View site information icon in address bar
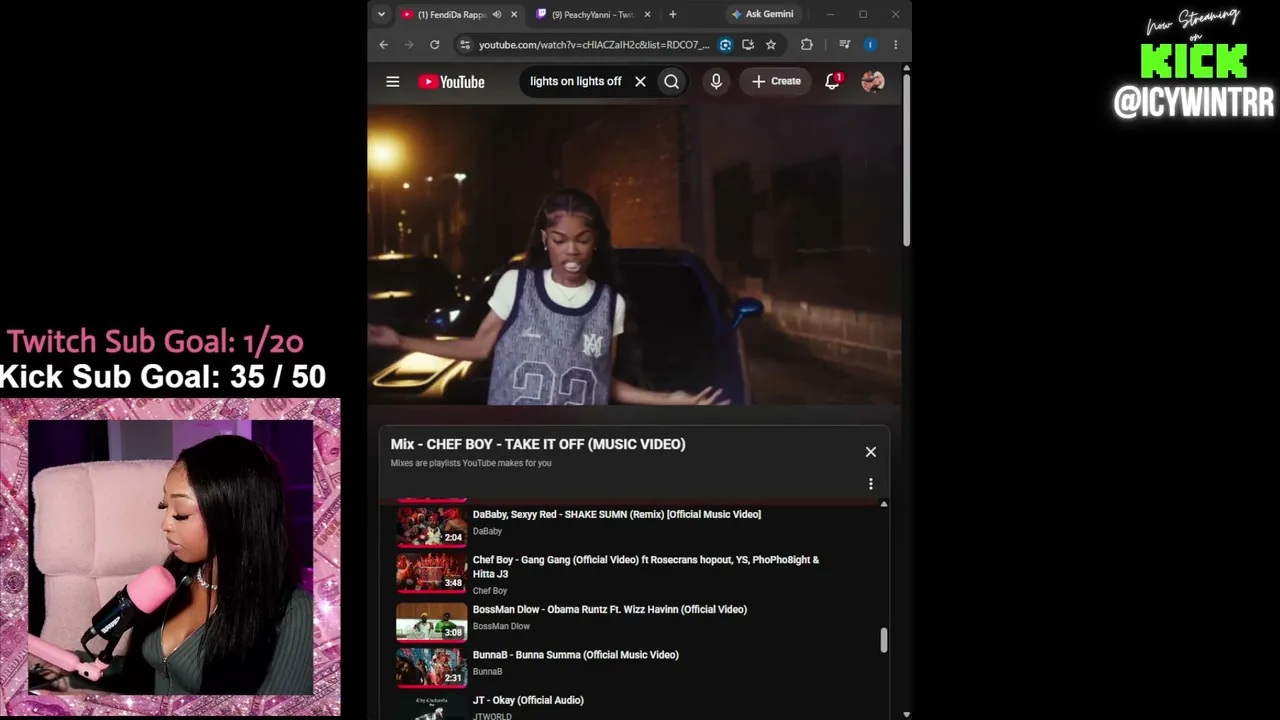The height and width of the screenshot is (720, 1280). (x=464, y=45)
